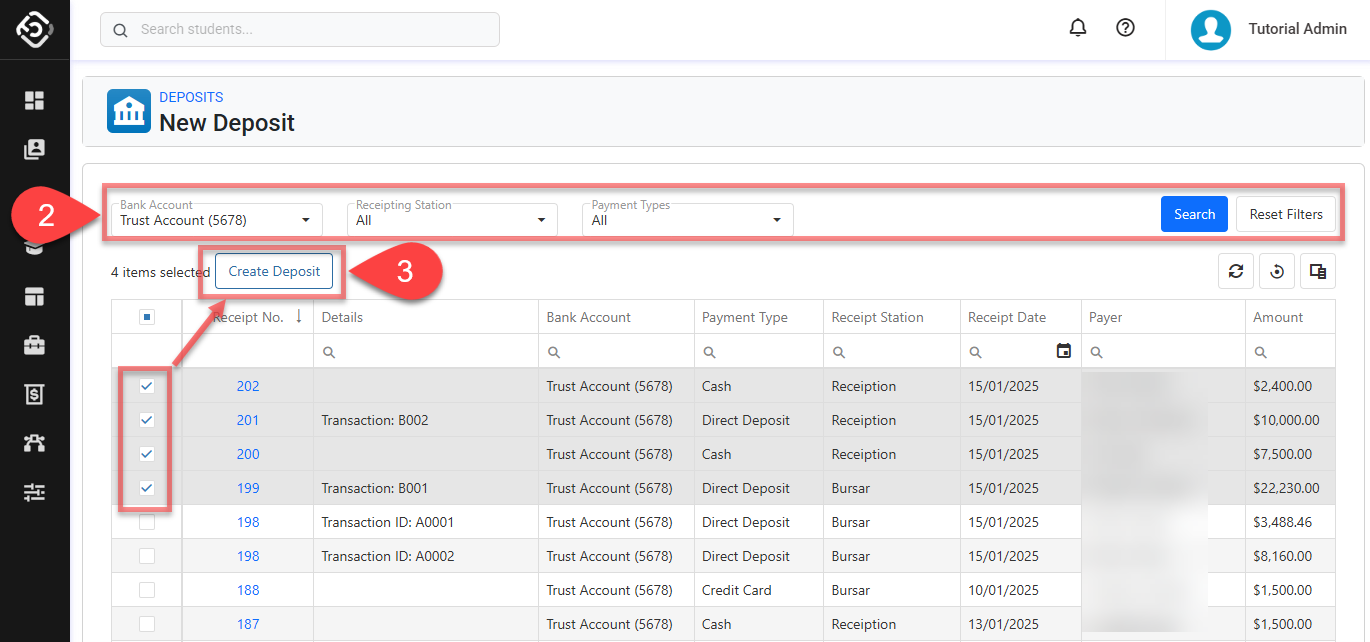
Task: Click the column chooser icon
Action: pyautogui.click(x=1318, y=271)
